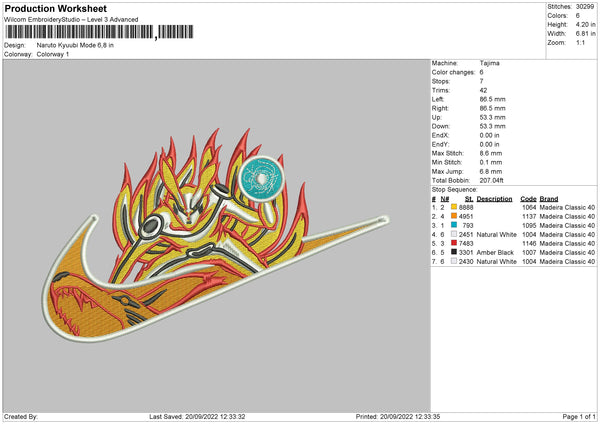Select the 'Color changes:' label
The height and width of the screenshot is (424, 600).
click(x=453, y=72)
